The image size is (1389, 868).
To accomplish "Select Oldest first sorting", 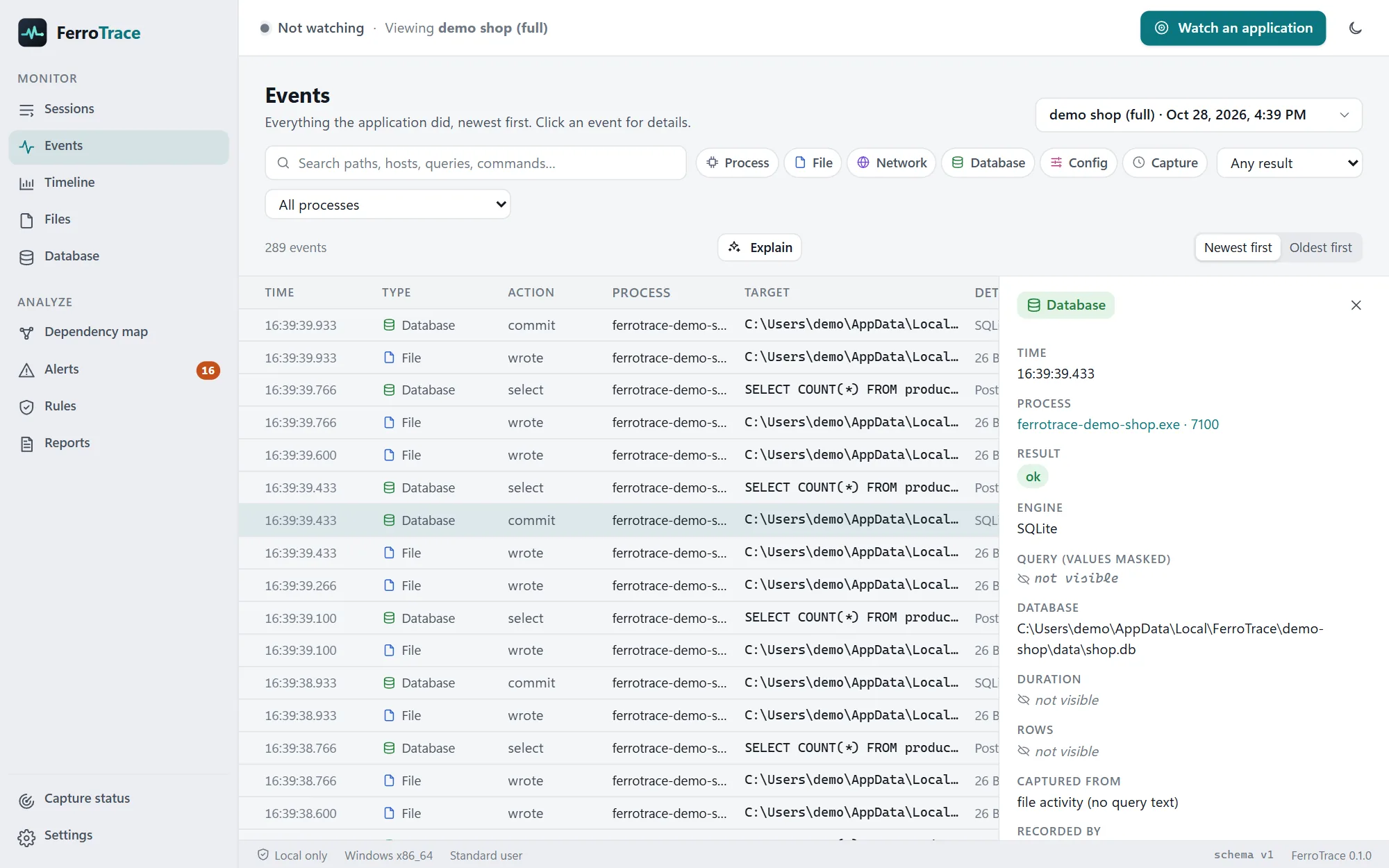I will 1320,248.
